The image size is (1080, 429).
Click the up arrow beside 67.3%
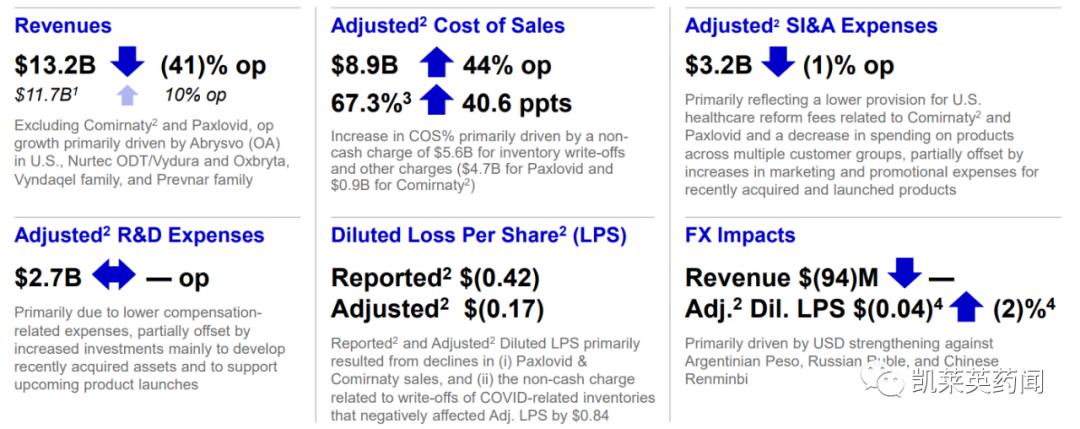435,101
